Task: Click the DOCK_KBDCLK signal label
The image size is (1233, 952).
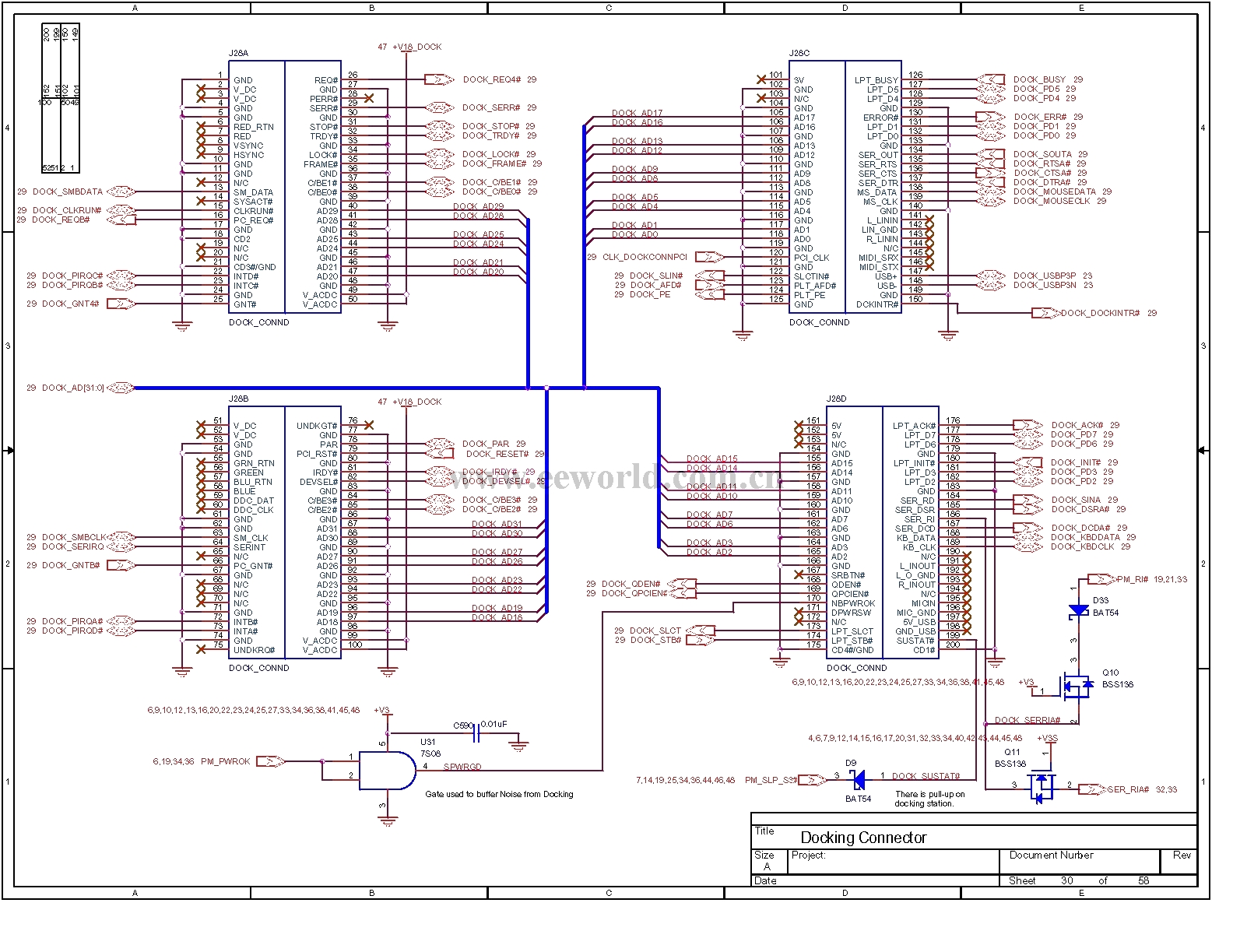Action: pyautogui.click(x=1082, y=546)
